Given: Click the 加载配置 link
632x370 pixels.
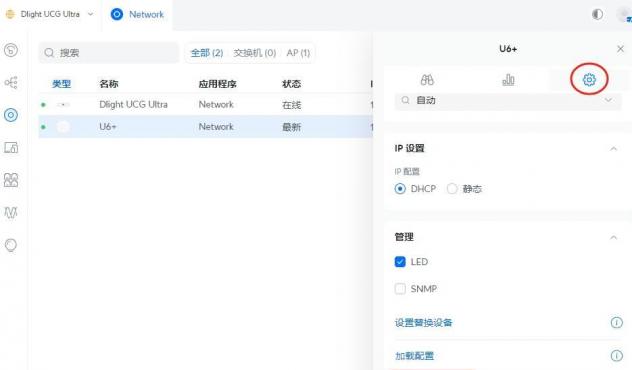Looking at the screenshot, I should click(x=414, y=356).
